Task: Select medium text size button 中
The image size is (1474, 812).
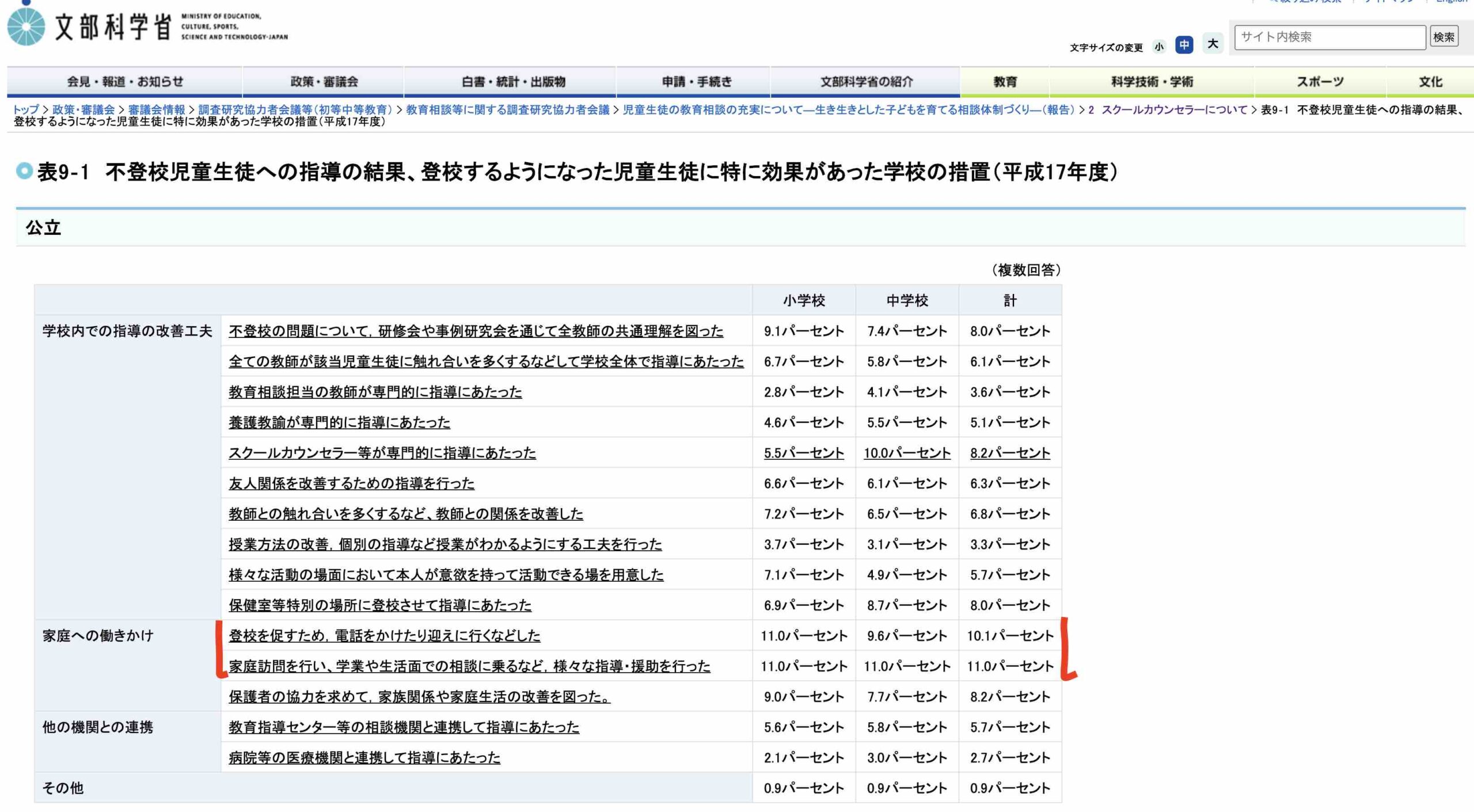Action: pos(1184,45)
